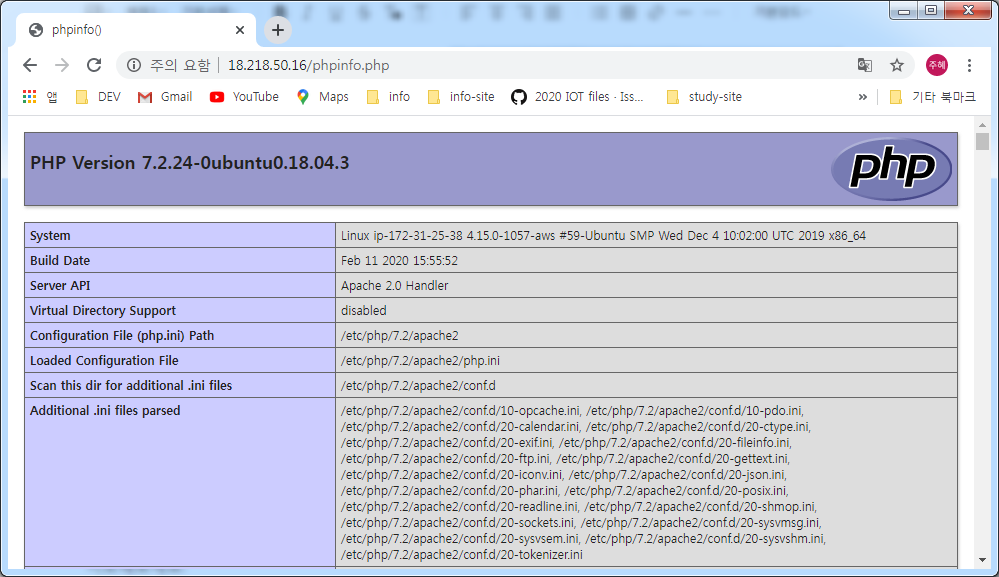Go back with the browser back arrow
The height and width of the screenshot is (577, 999).
point(30,65)
